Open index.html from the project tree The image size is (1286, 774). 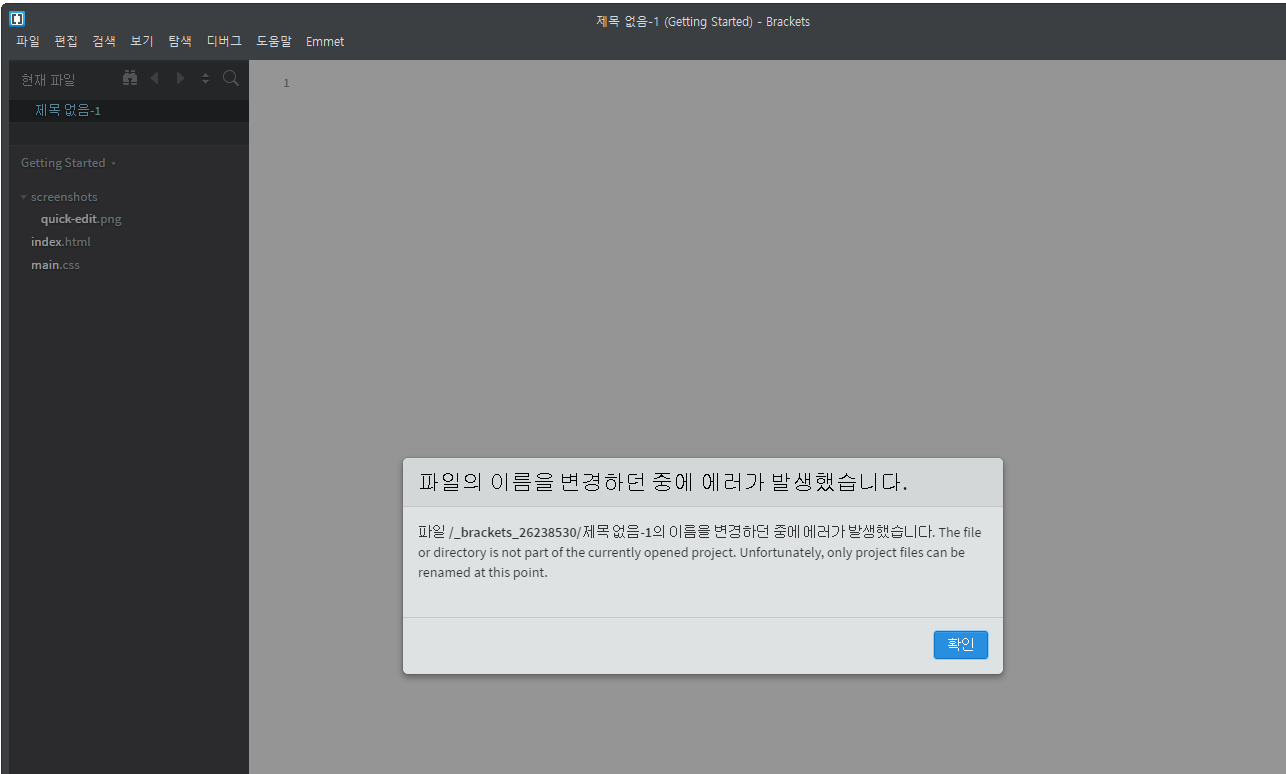(61, 241)
